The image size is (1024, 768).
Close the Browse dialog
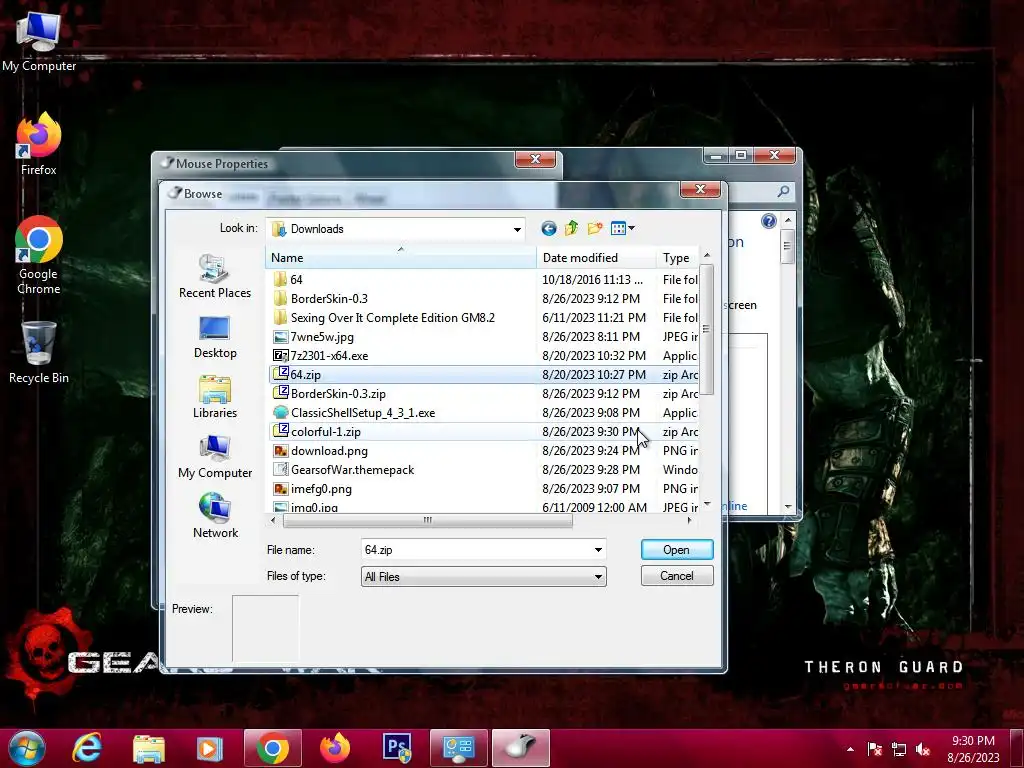[700, 189]
